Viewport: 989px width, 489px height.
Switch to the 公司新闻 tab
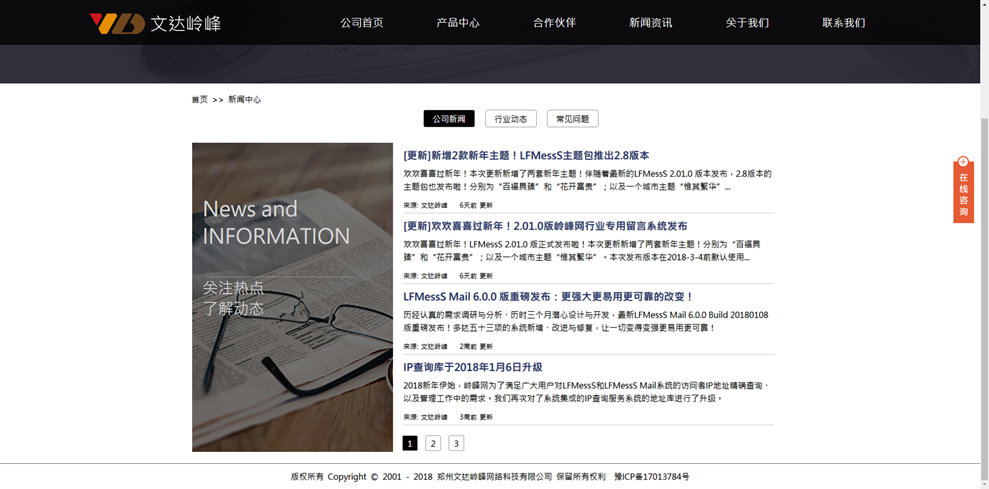click(449, 119)
